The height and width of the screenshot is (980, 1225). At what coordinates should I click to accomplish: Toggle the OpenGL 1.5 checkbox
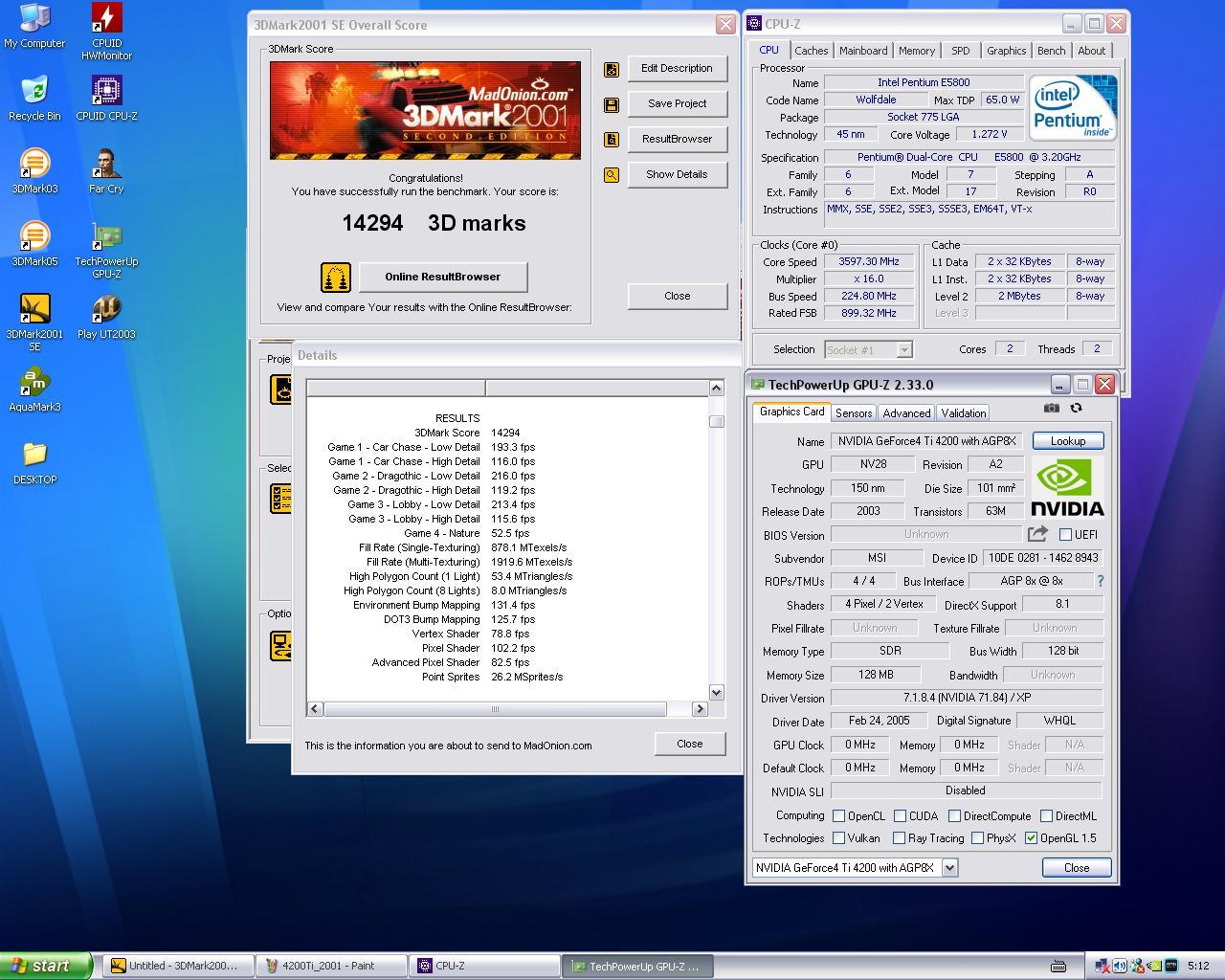pyautogui.click(x=1031, y=838)
